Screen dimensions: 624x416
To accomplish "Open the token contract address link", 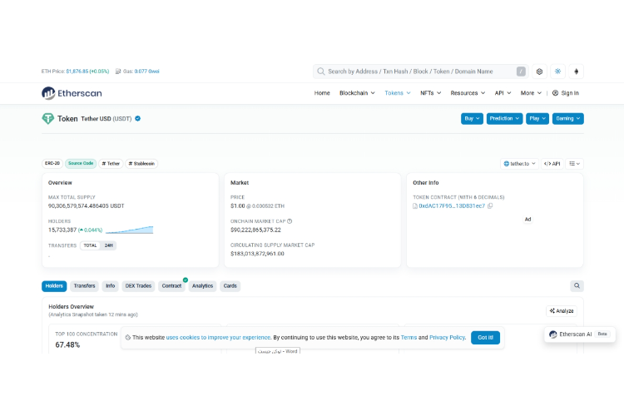I will pyautogui.click(x=452, y=206).
